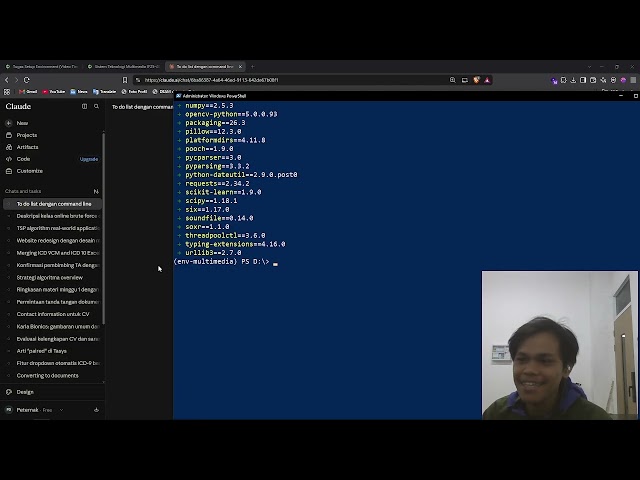Open Brave Shields lion icon
Viewport: 640px width, 480px height.
476,80
